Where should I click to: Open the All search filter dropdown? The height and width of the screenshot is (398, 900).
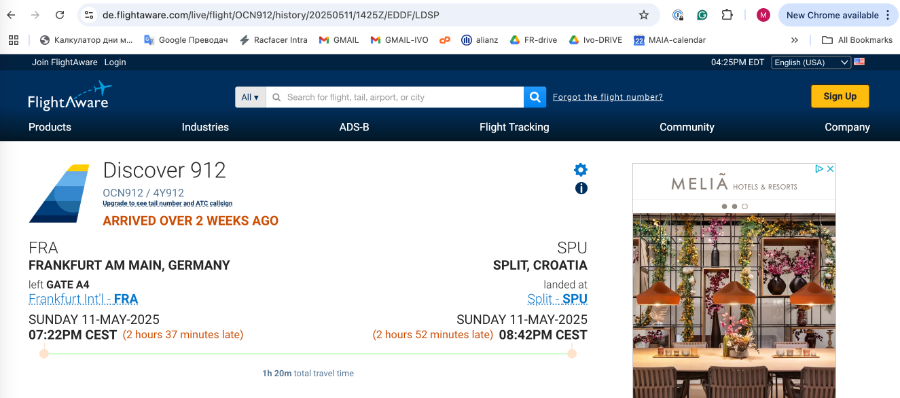250,97
